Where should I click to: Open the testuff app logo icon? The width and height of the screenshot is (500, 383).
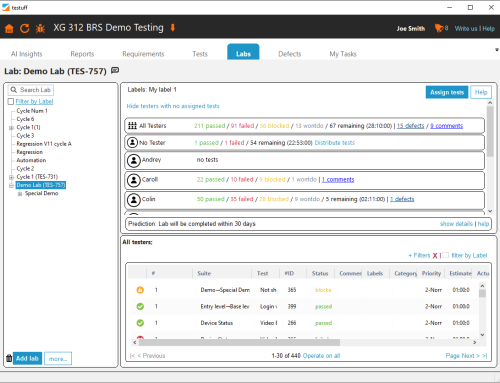(6, 7)
